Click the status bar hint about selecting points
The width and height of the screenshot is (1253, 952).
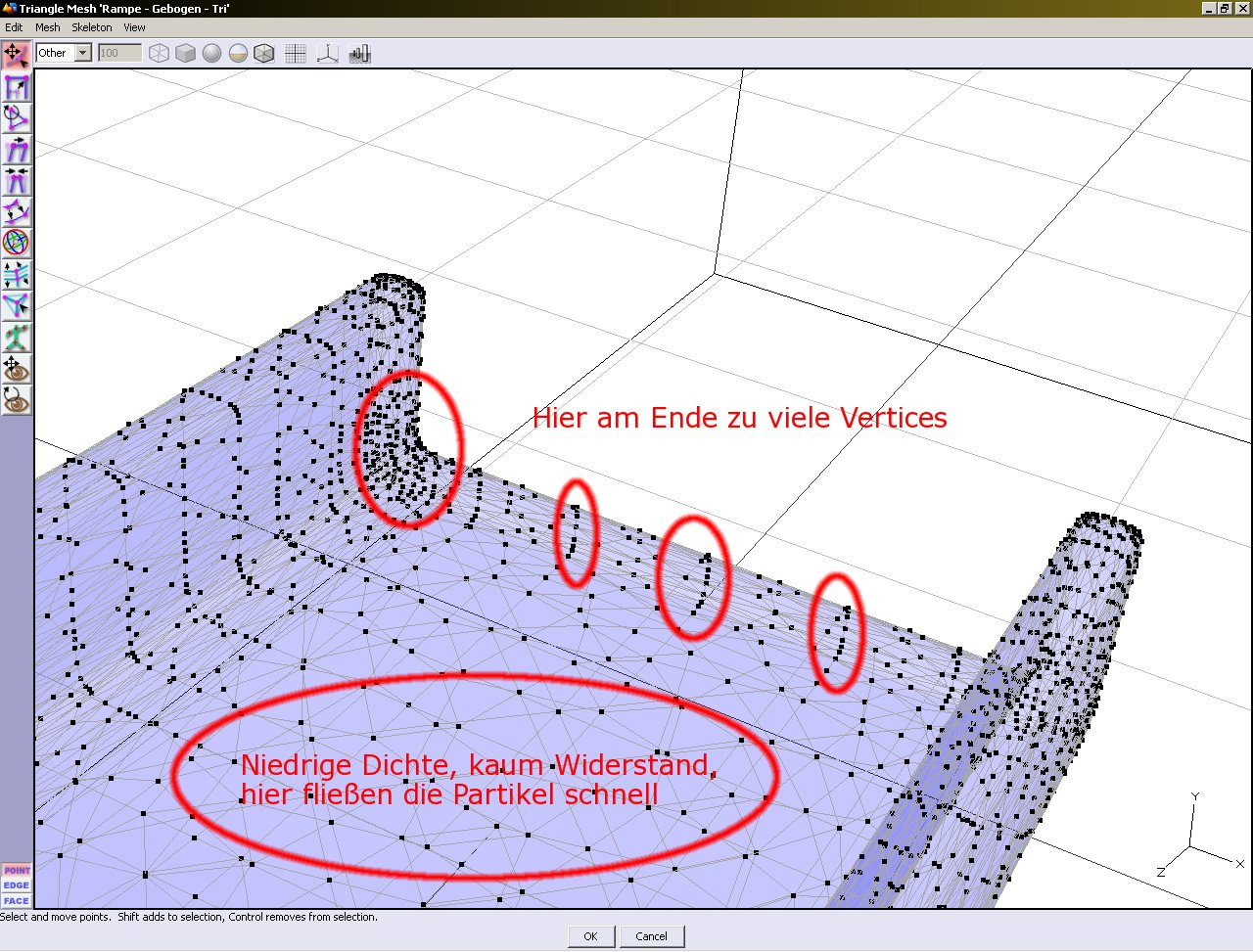point(189,917)
